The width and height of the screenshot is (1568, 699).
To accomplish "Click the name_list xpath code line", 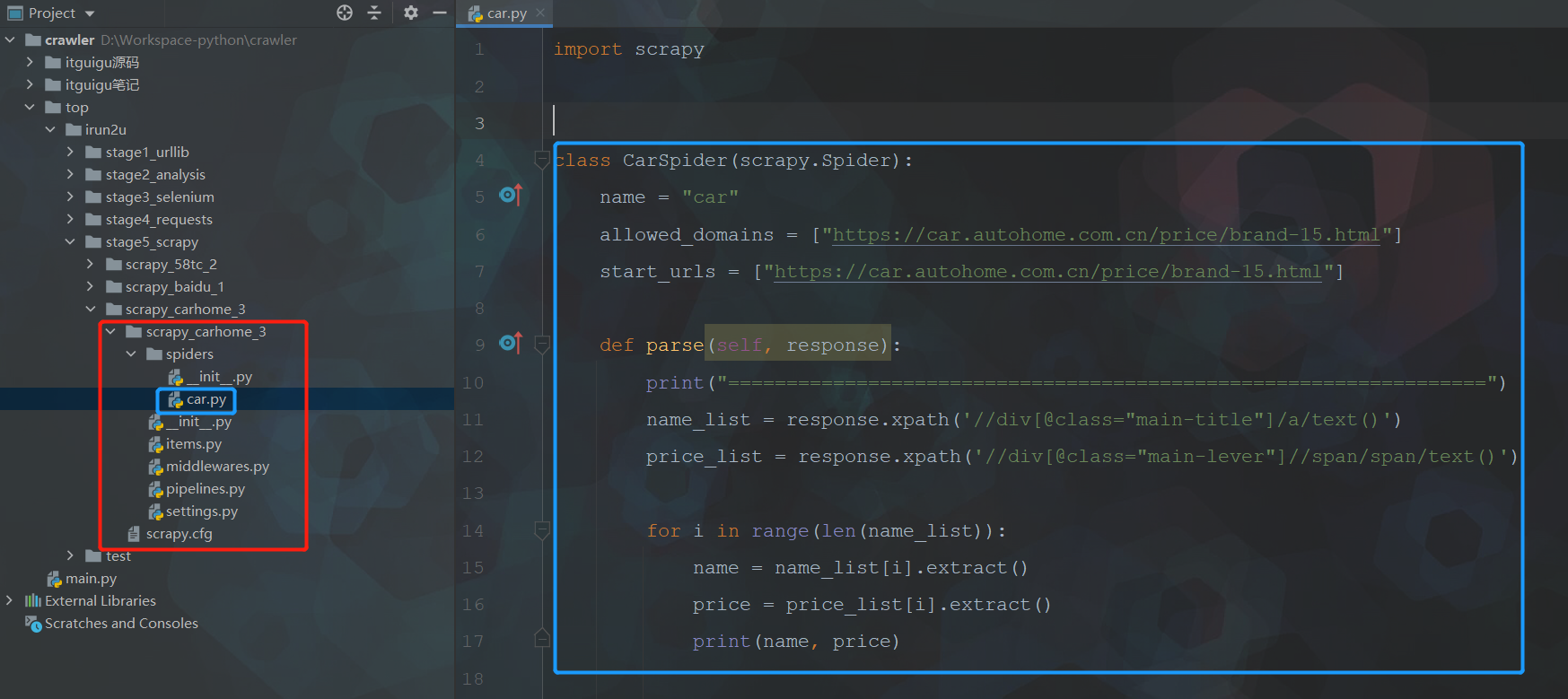I will 1023,420.
